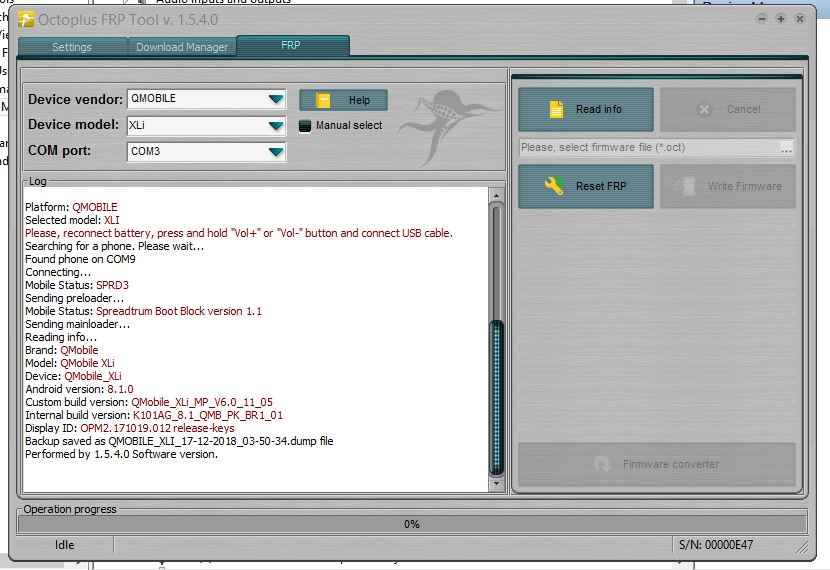
Task: Click the log scrollbar up arrow
Action: [x=496, y=196]
